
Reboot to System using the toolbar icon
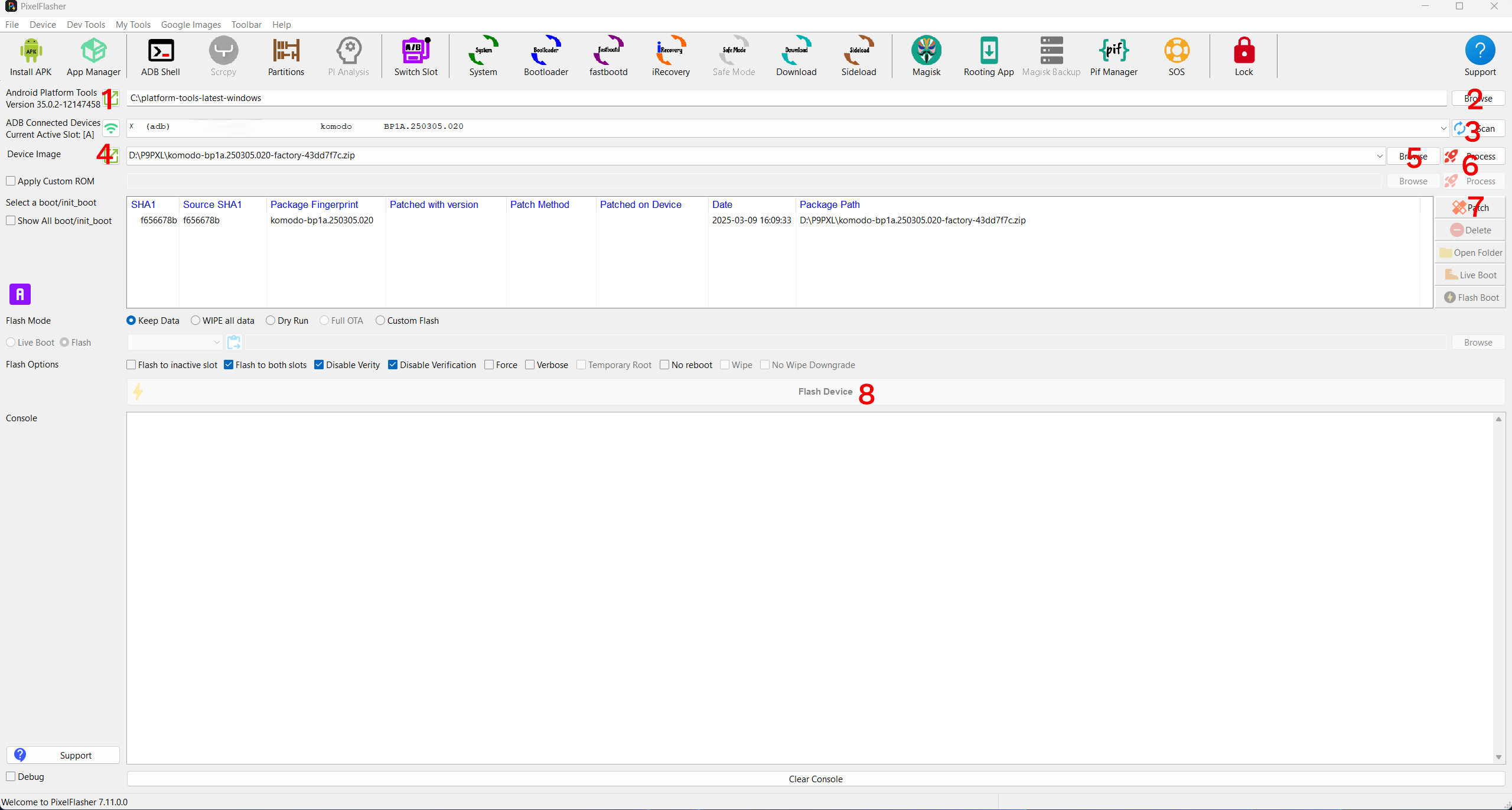tap(483, 57)
